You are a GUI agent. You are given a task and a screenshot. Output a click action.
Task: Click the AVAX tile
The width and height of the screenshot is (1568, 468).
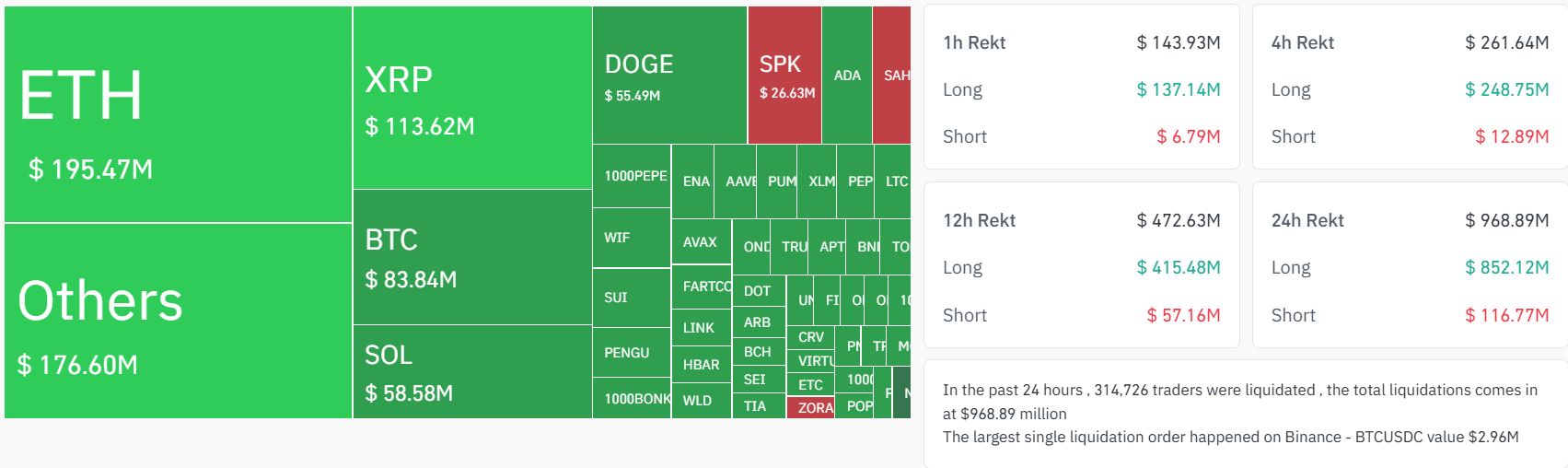click(x=702, y=242)
